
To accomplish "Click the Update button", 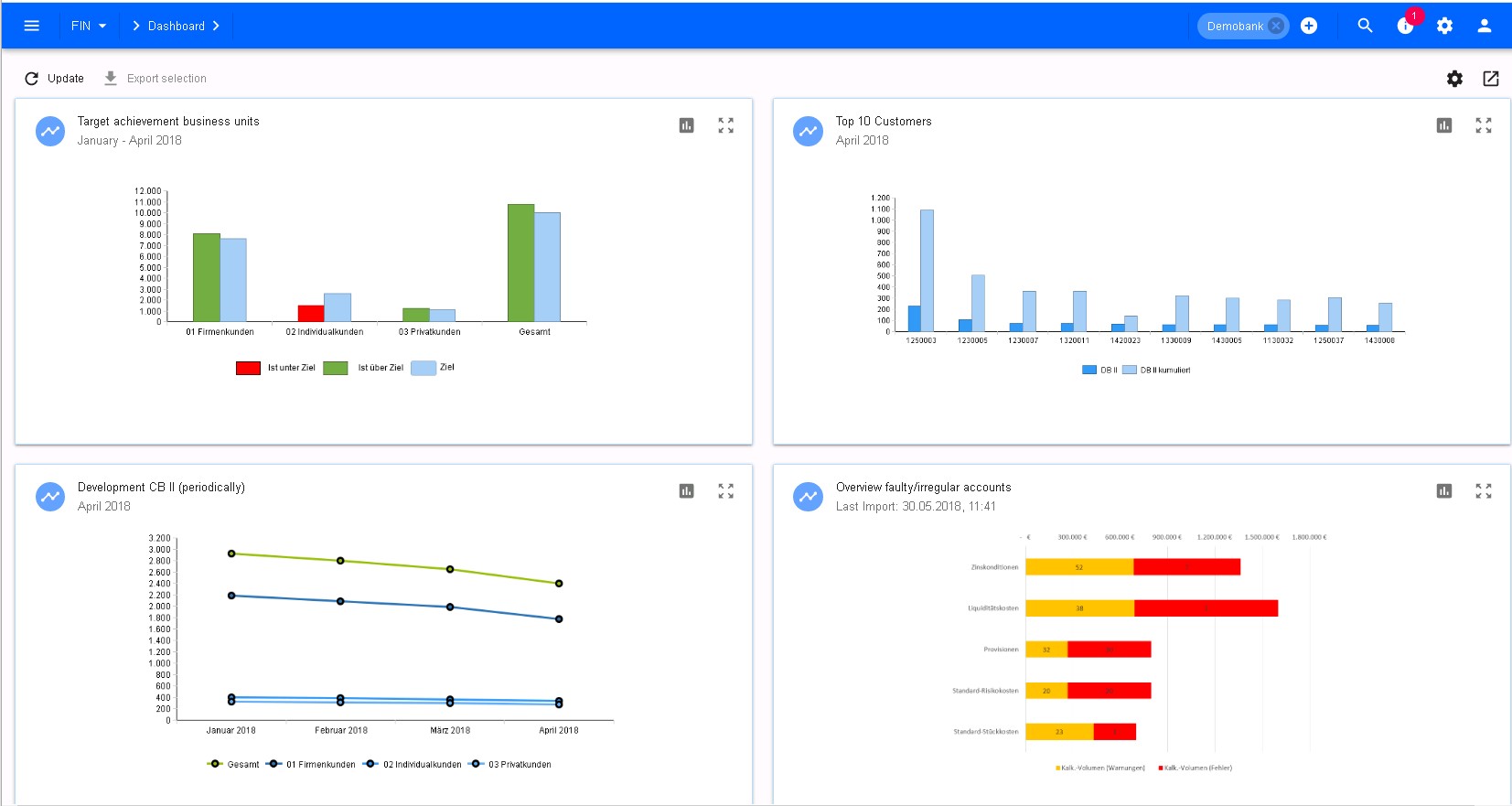I will [55, 79].
